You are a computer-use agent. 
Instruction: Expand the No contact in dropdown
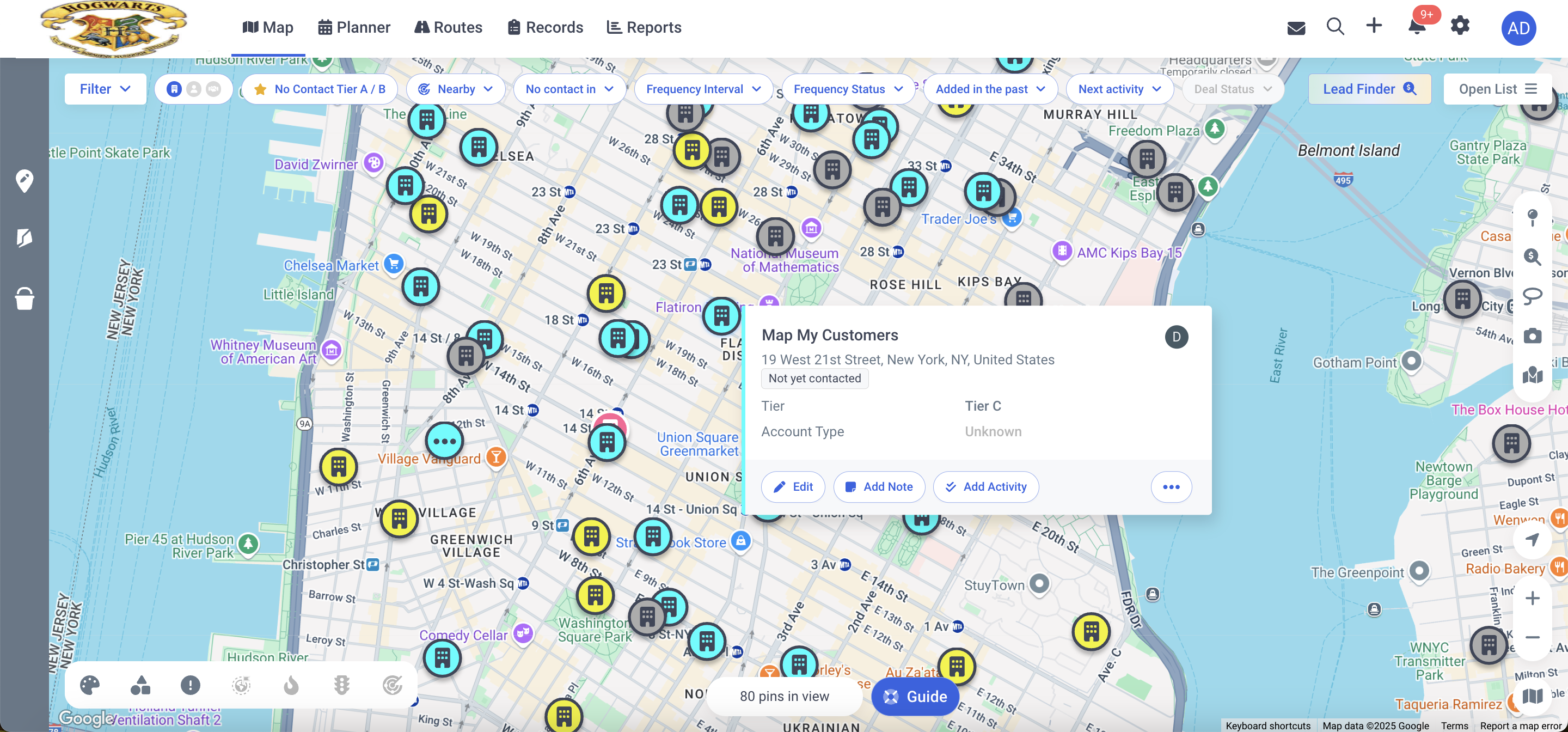[x=569, y=89]
